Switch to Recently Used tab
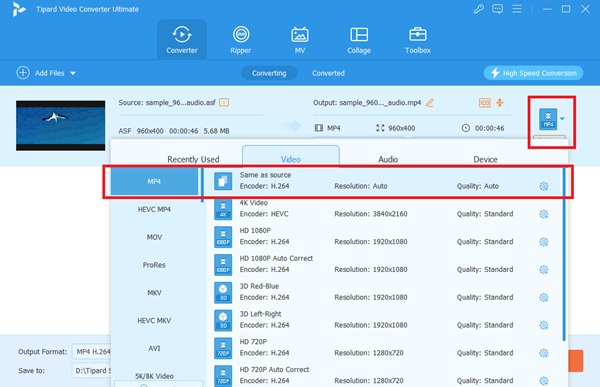This screenshot has width=600, height=387. click(x=193, y=159)
